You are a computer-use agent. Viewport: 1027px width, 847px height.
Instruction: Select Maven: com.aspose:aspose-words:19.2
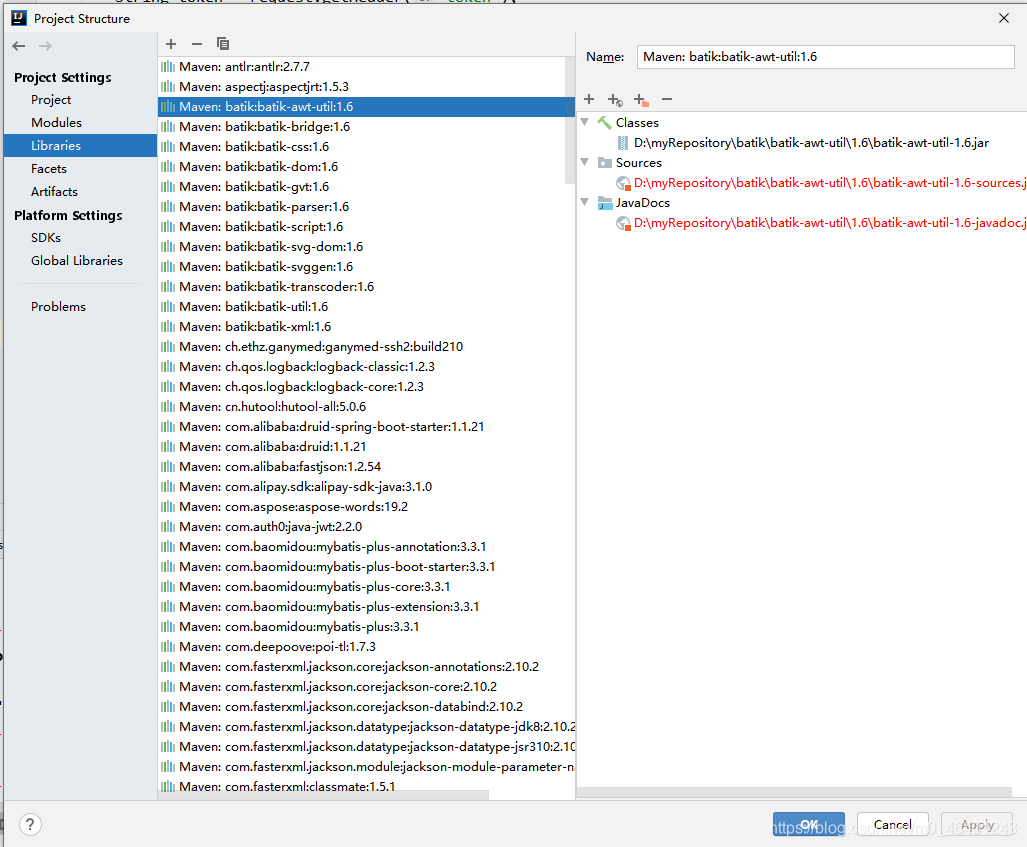coord(366,506)
